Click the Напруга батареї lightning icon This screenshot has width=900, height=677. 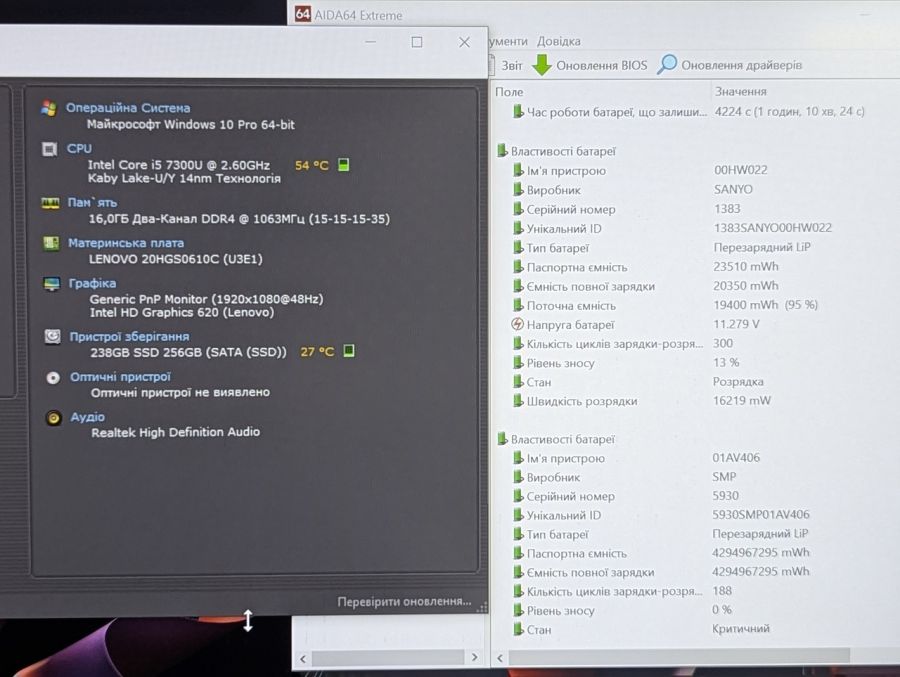tap(517, 324)
